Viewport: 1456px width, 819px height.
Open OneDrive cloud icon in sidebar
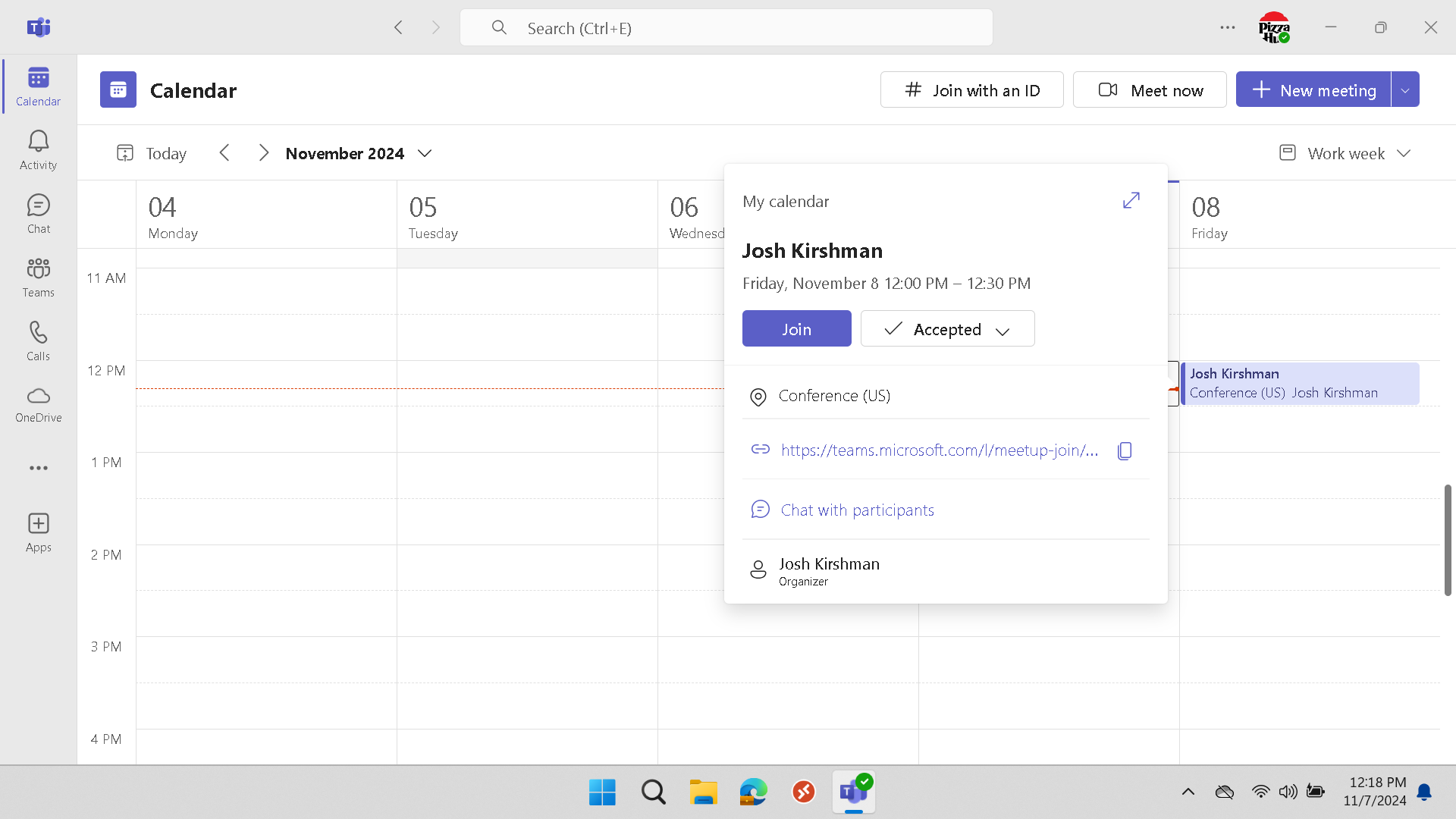click(38, 404)
